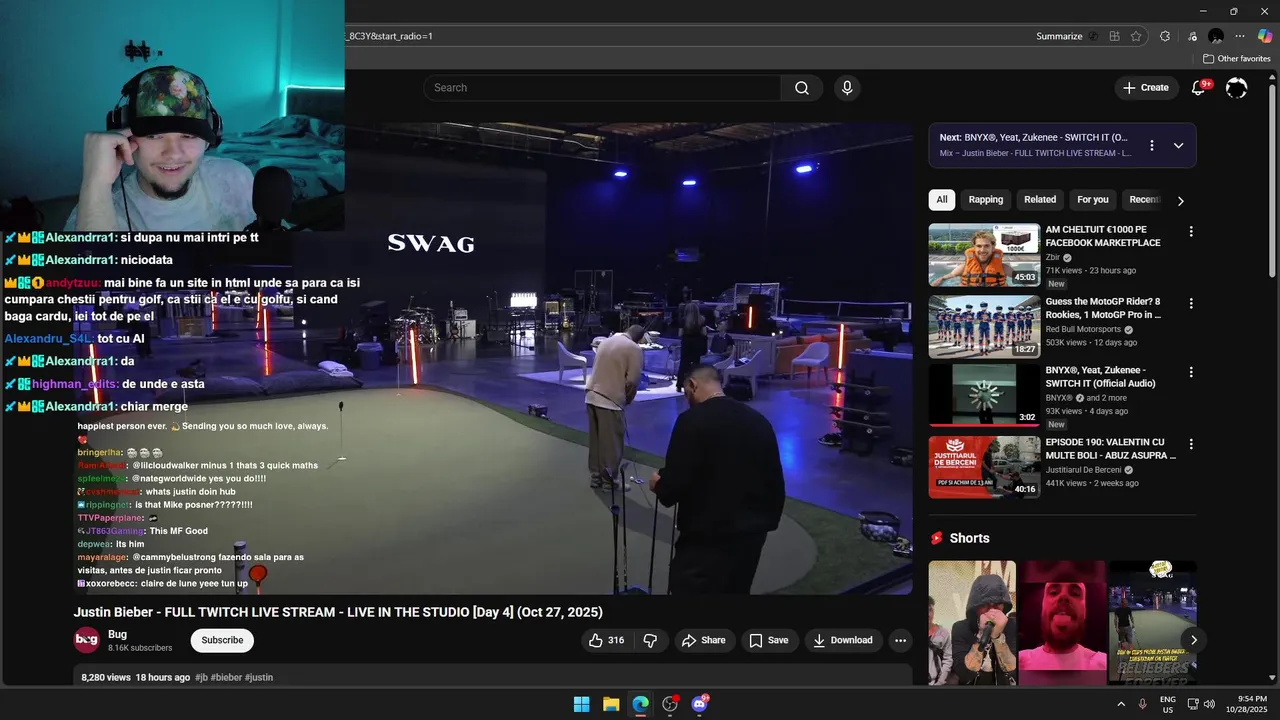Open the first Short with the hooded man
This screenshot has height=720, width=1280.
[972, 622]
